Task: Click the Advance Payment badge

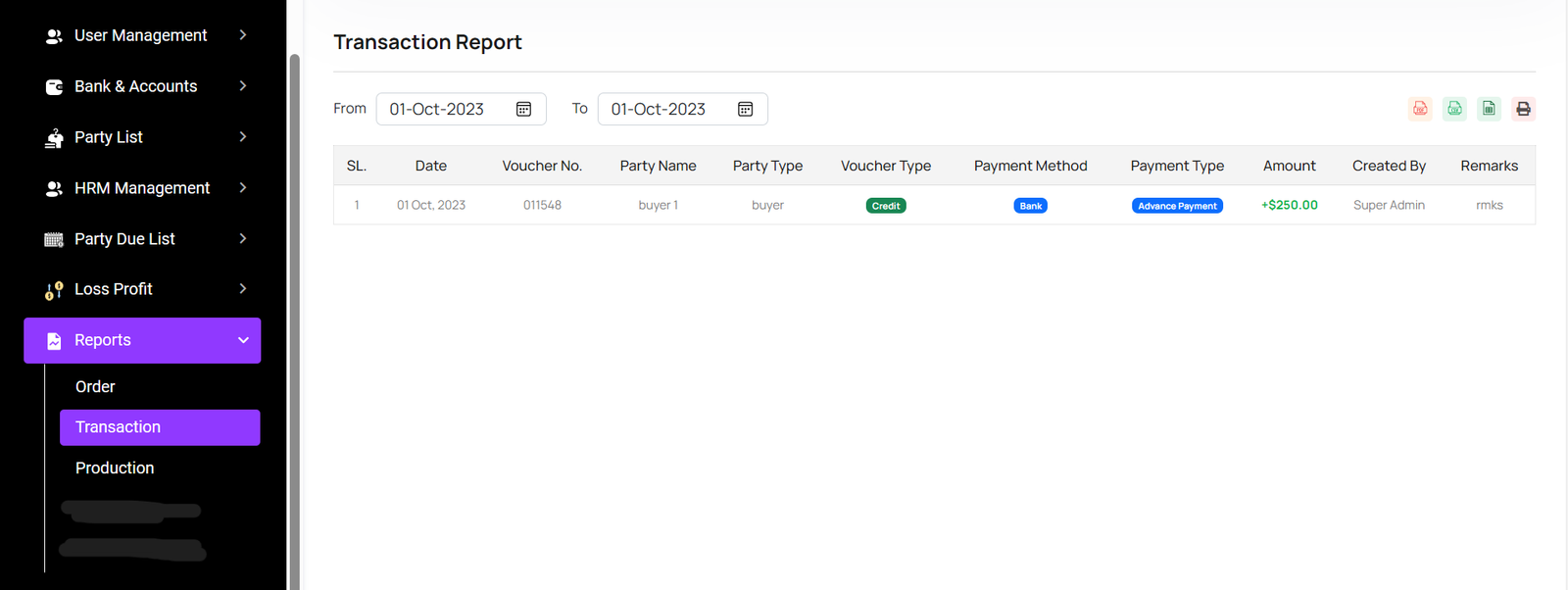Action: tap(1177, 206)
